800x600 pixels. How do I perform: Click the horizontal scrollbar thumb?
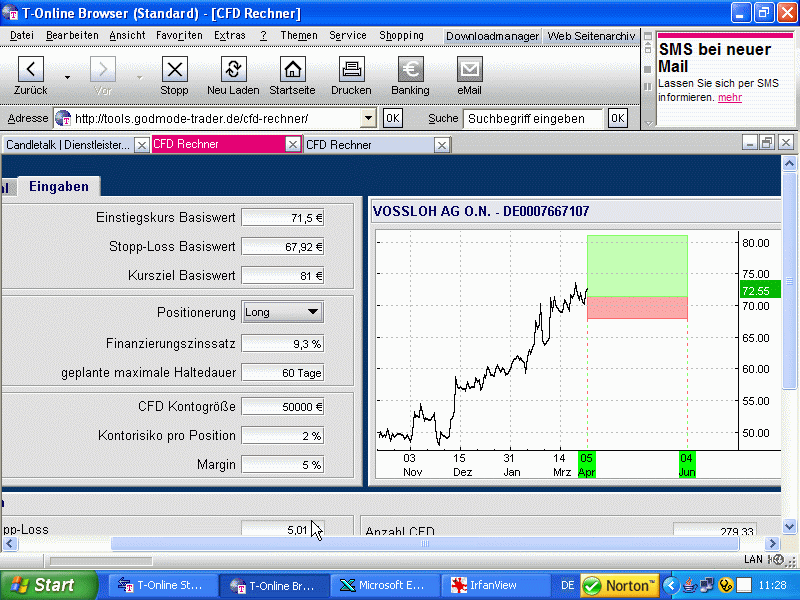[x=424, y=544]
